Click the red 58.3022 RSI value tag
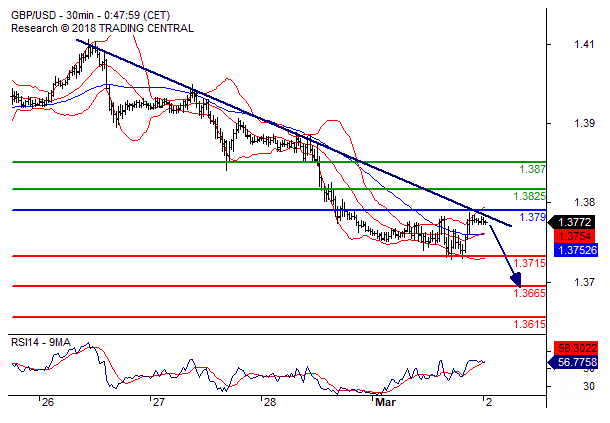The image size is (610, 423). pos(575,348)
